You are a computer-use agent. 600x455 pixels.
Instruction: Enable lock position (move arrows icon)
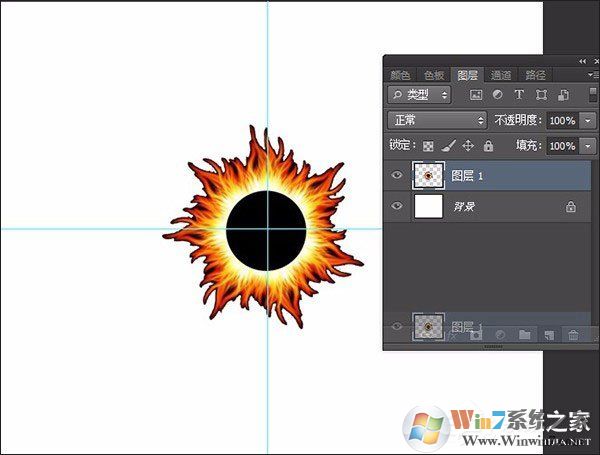[x=468, y=145]
